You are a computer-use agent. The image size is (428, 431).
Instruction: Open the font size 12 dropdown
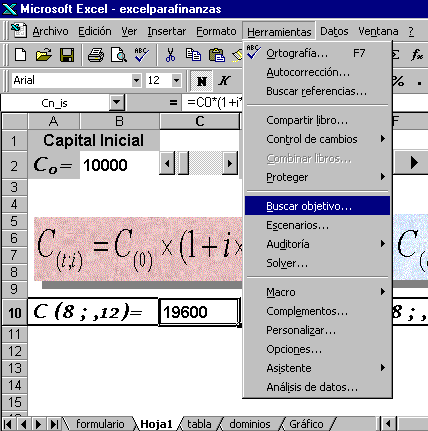point(176,80)
